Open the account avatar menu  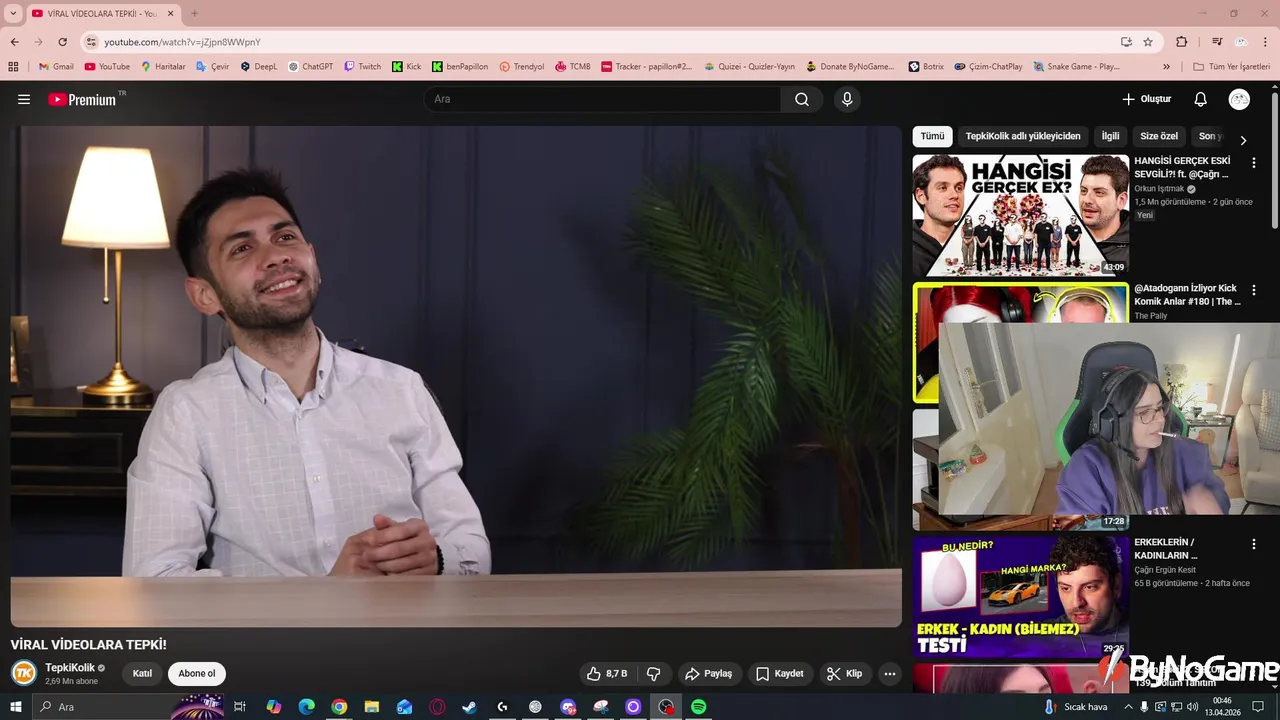[x=1239, y=99]
